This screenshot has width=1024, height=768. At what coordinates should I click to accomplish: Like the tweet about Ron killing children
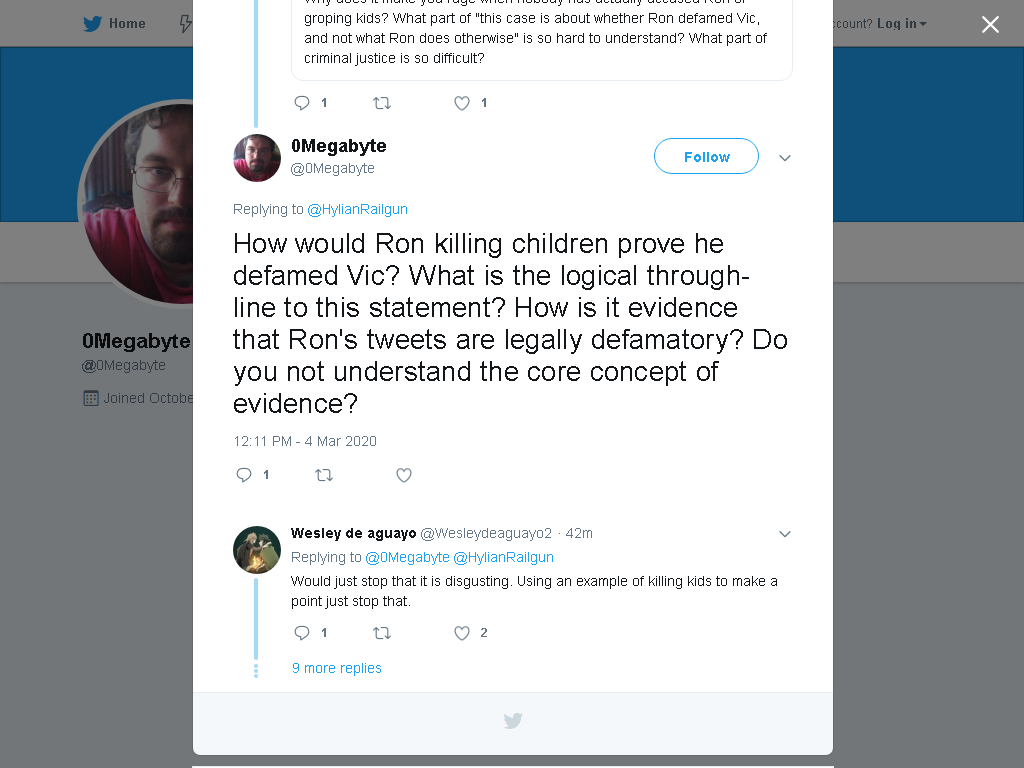[404, 475]
